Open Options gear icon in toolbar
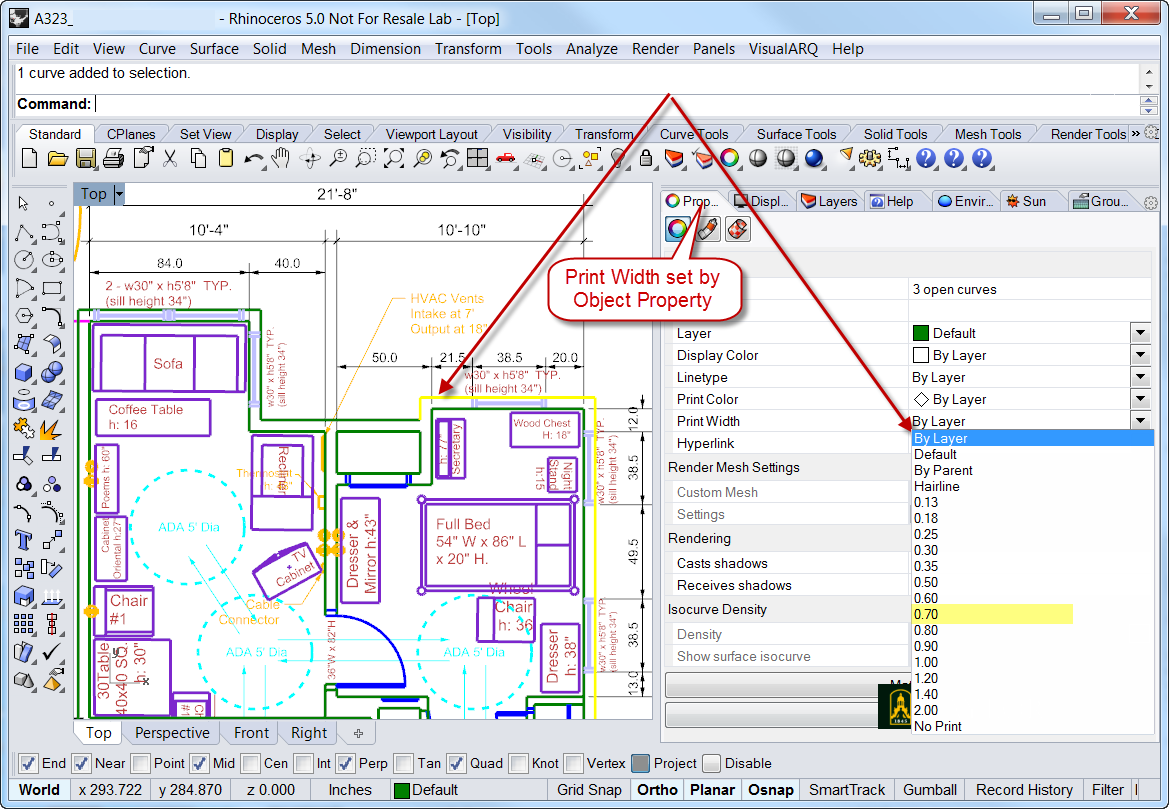 (870, 158)
